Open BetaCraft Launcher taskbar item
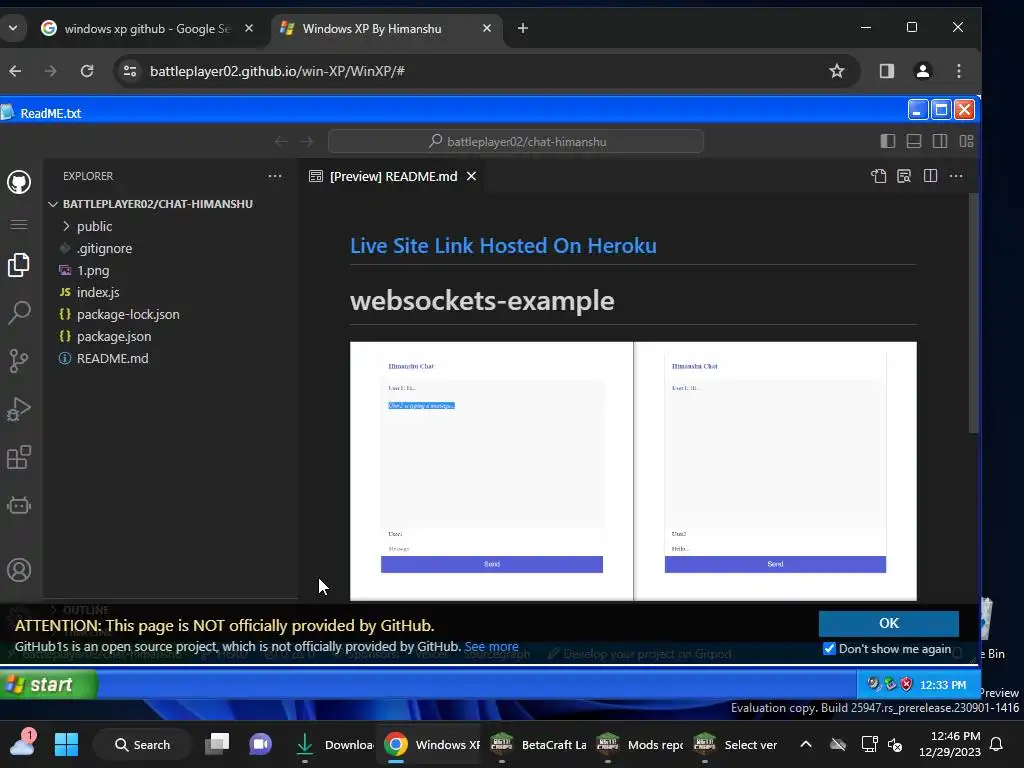This screenshot has width=1024, height=768. coord(539,744)
